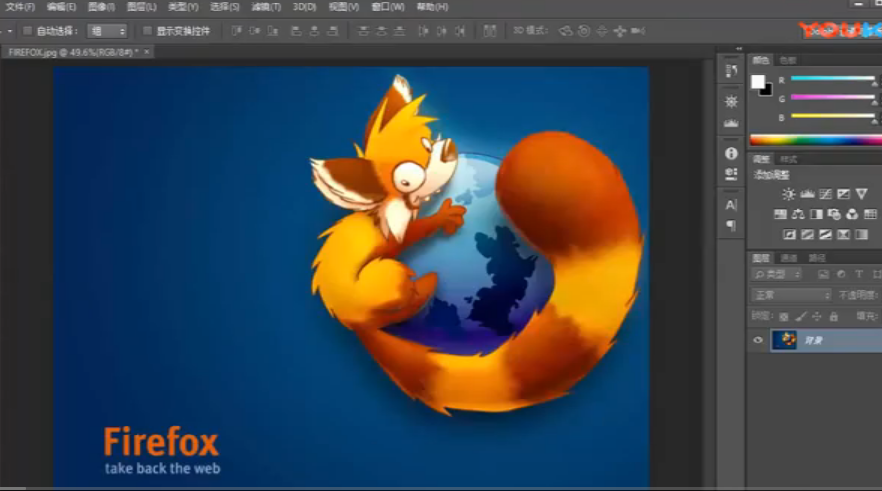This screenshot has width=882, height=491.
Task: Open the Paragraph panel pilcrow icon
Action: coord(731,226)
